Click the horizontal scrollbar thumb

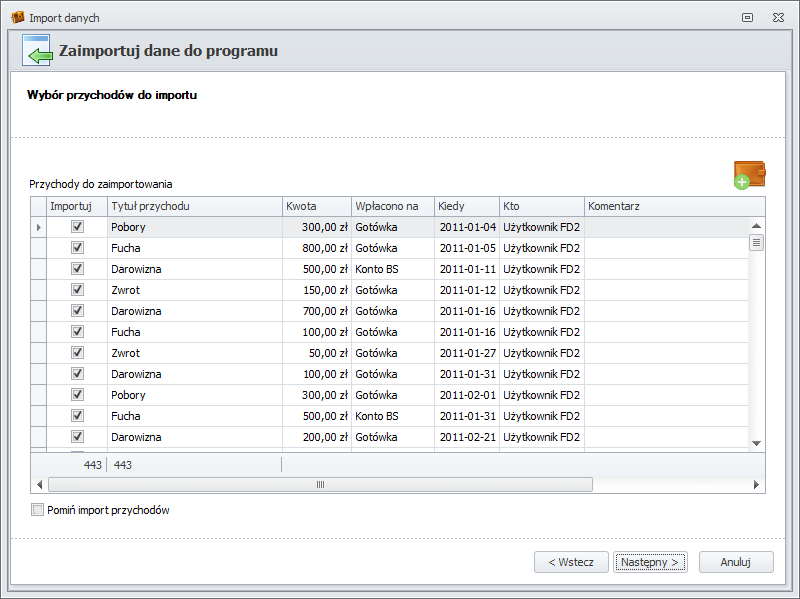click(320, 484)
